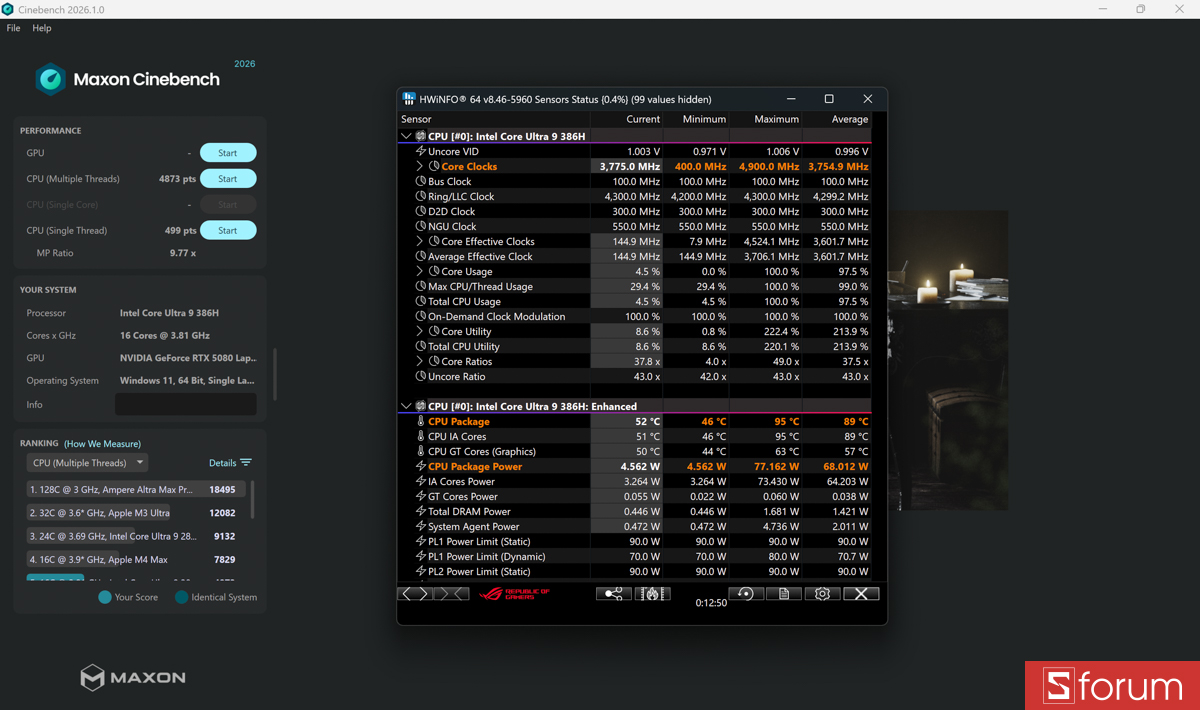Select the Uncore Ratio sensor row

(634, 376)
